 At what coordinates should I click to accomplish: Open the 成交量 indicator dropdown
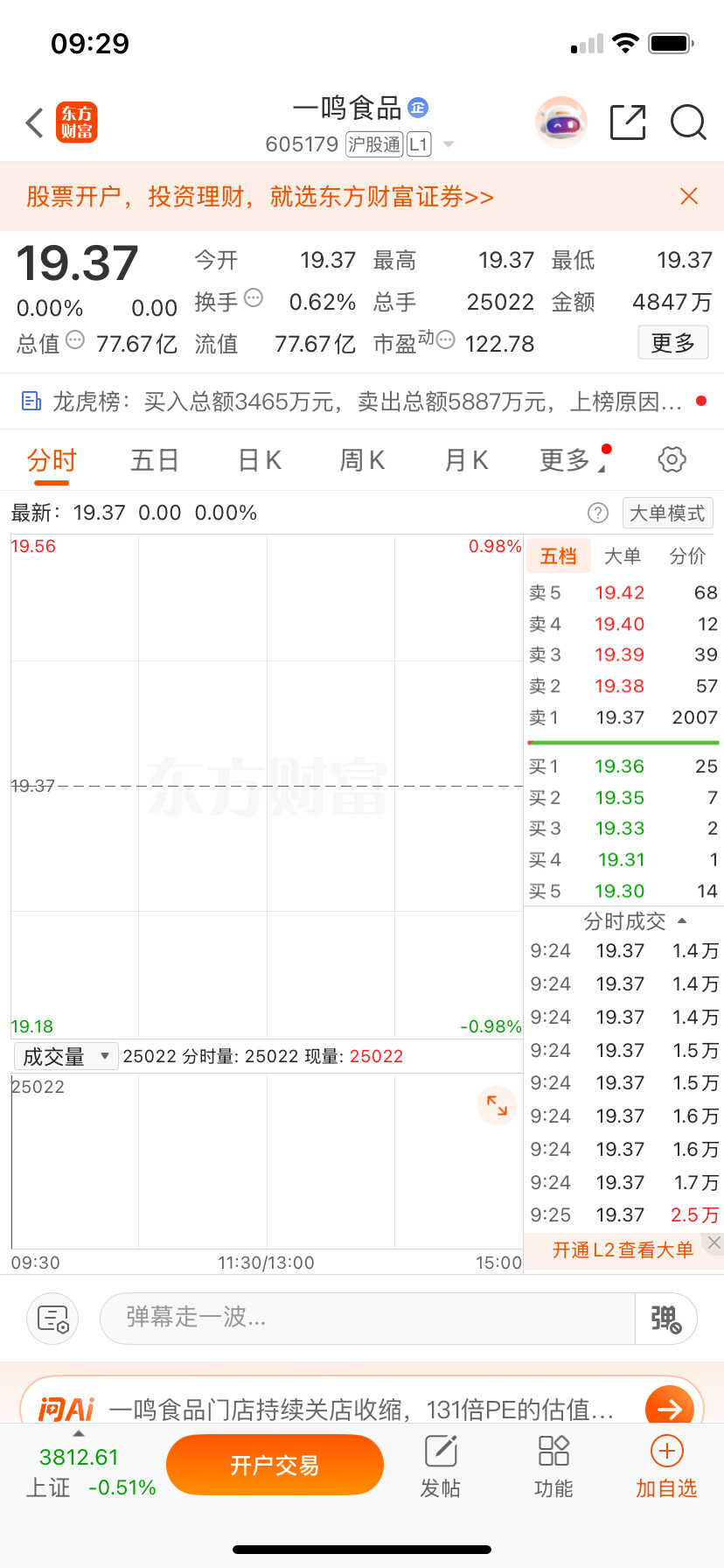coord(66,1056)
